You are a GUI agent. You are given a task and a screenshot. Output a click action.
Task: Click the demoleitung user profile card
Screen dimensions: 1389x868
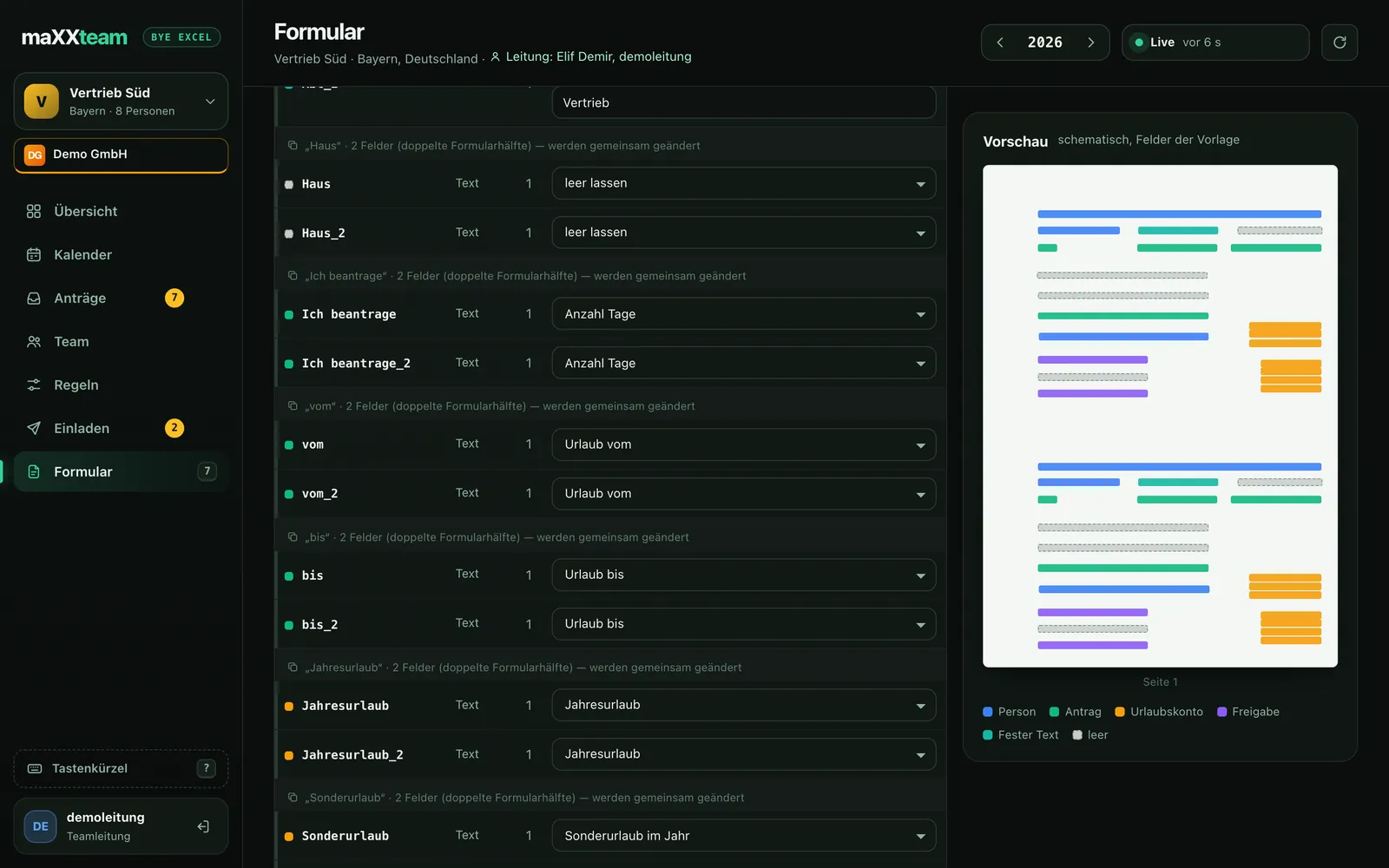pos(121,826)
